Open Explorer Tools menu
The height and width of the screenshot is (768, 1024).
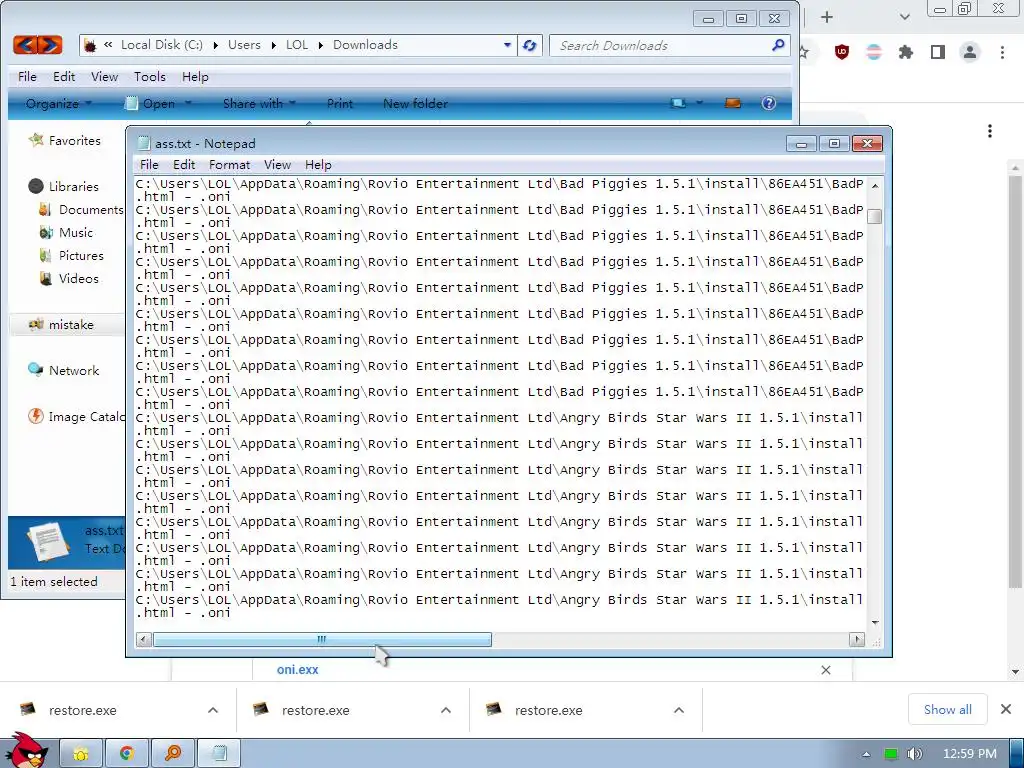150,76
